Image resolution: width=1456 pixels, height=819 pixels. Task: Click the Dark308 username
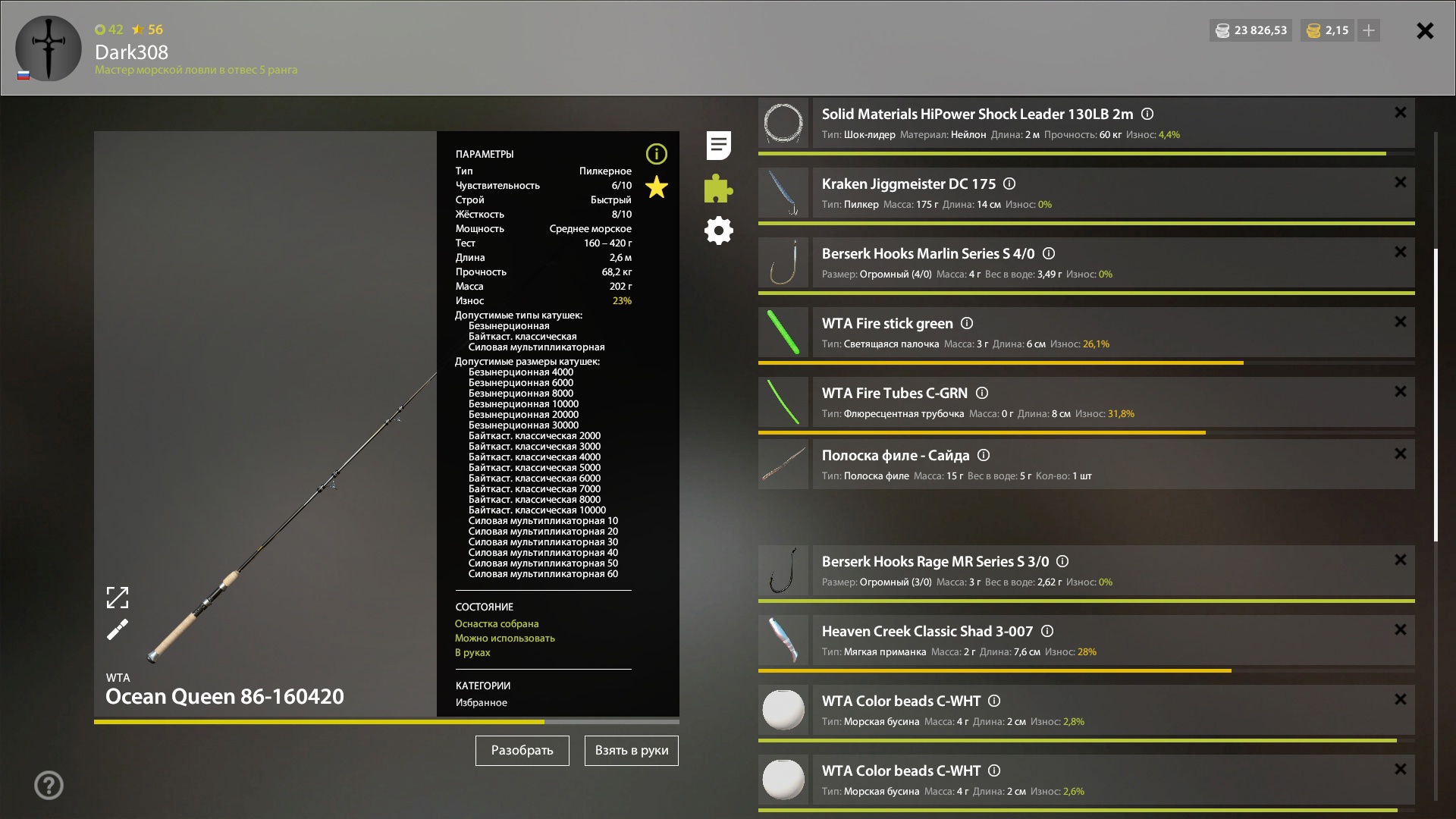click(x=131, y=52)
